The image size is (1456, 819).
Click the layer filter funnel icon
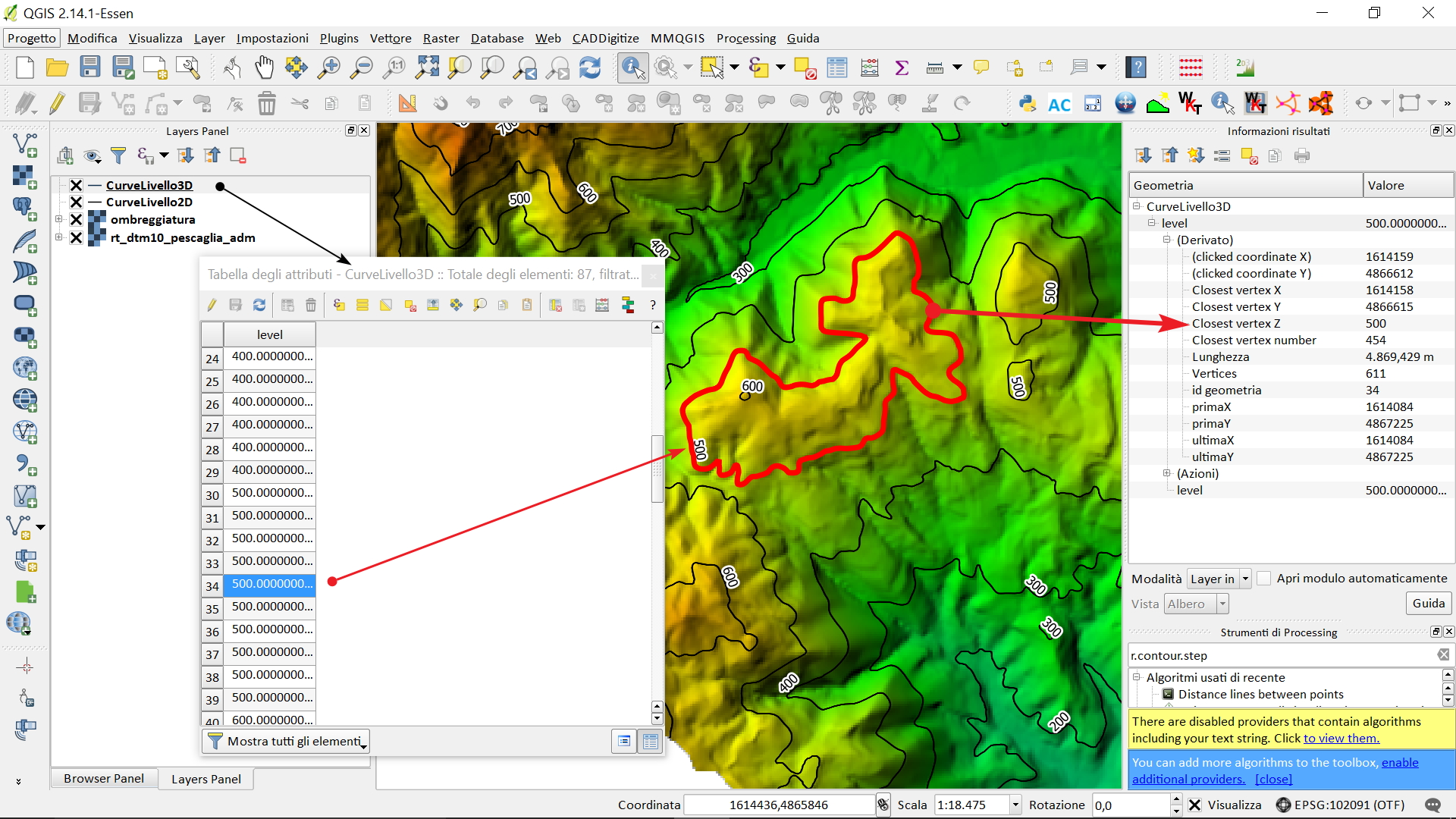118,156
